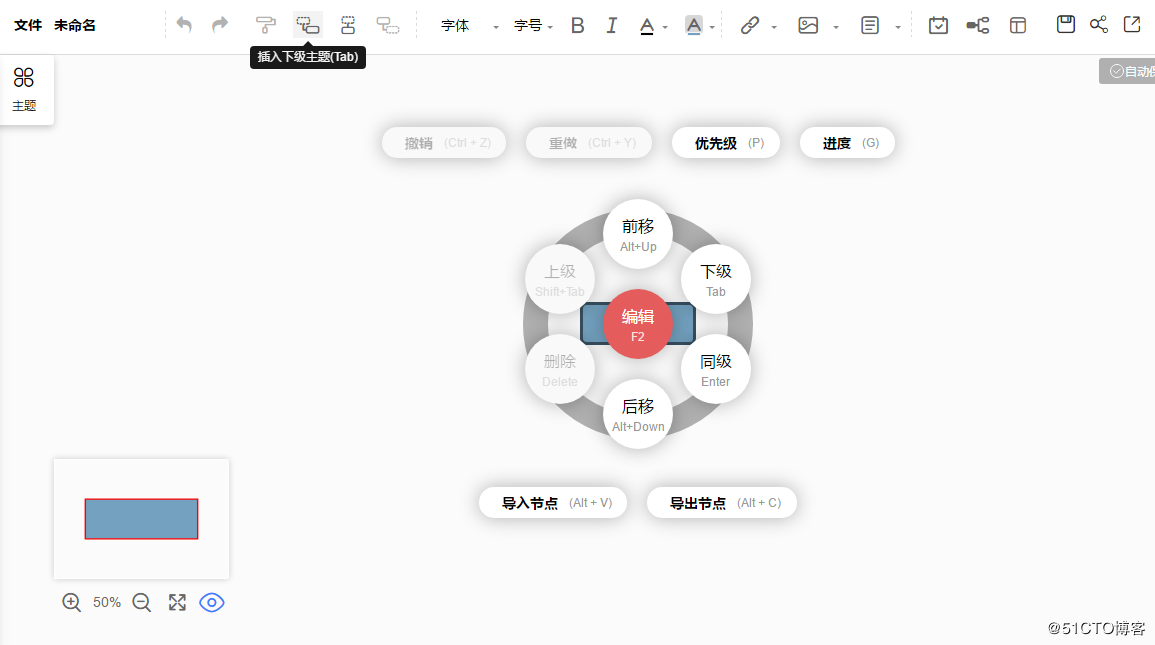Expand font color dropdown arrow
The width and height of the screenshot is (1155, 645).
665,27
